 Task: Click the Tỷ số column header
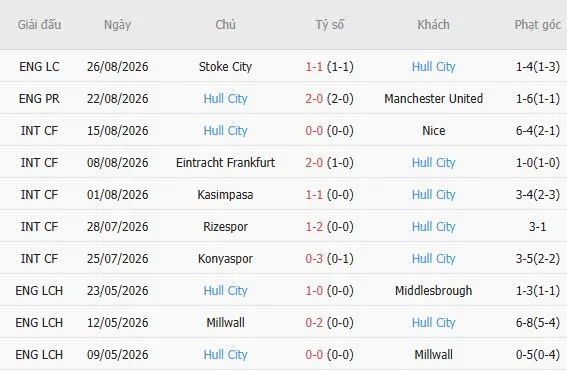pos(329,25)
